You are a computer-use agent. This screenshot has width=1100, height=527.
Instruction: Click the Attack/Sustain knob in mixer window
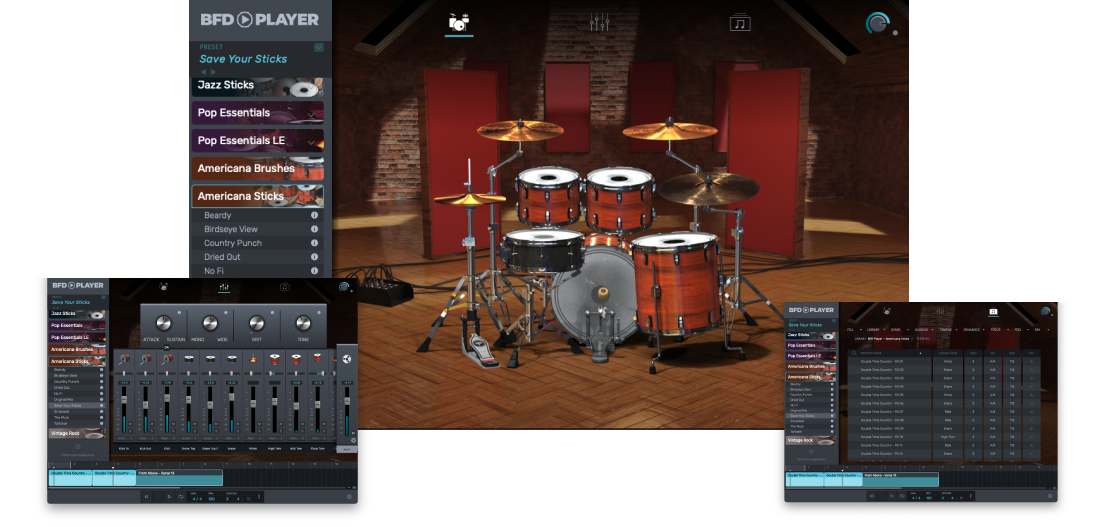pos(163,323)
